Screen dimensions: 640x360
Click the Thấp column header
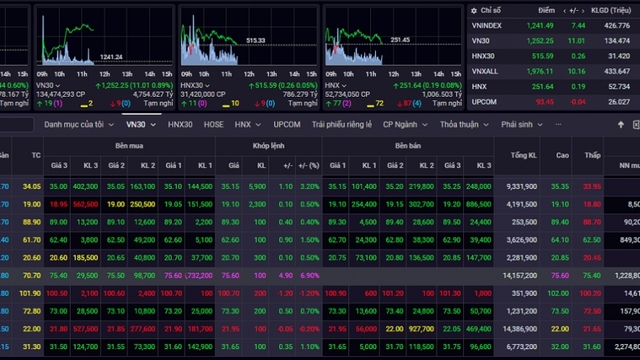click(x=592, y=155)
